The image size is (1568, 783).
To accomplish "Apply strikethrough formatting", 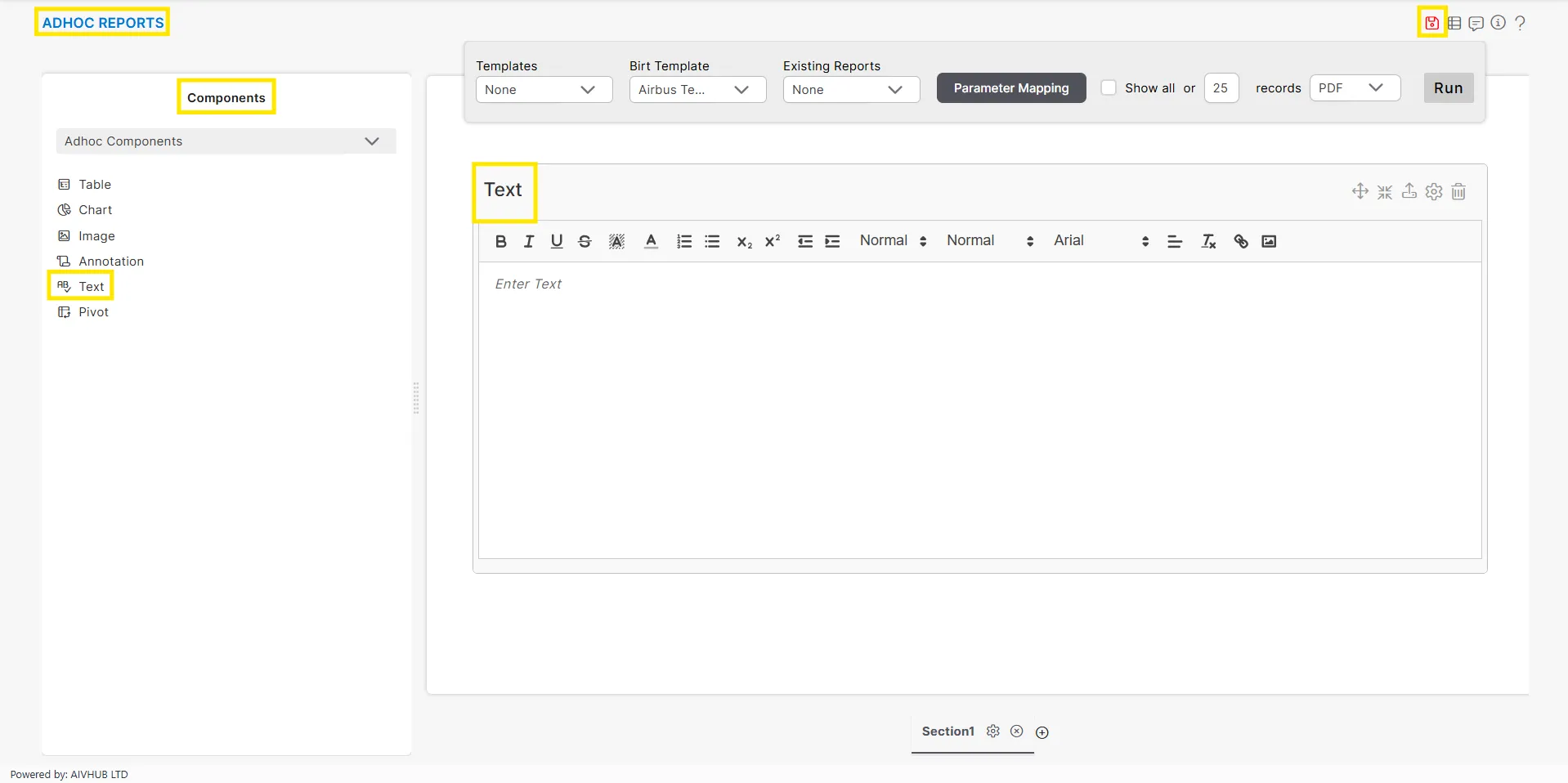I will (x=585, y=241).
